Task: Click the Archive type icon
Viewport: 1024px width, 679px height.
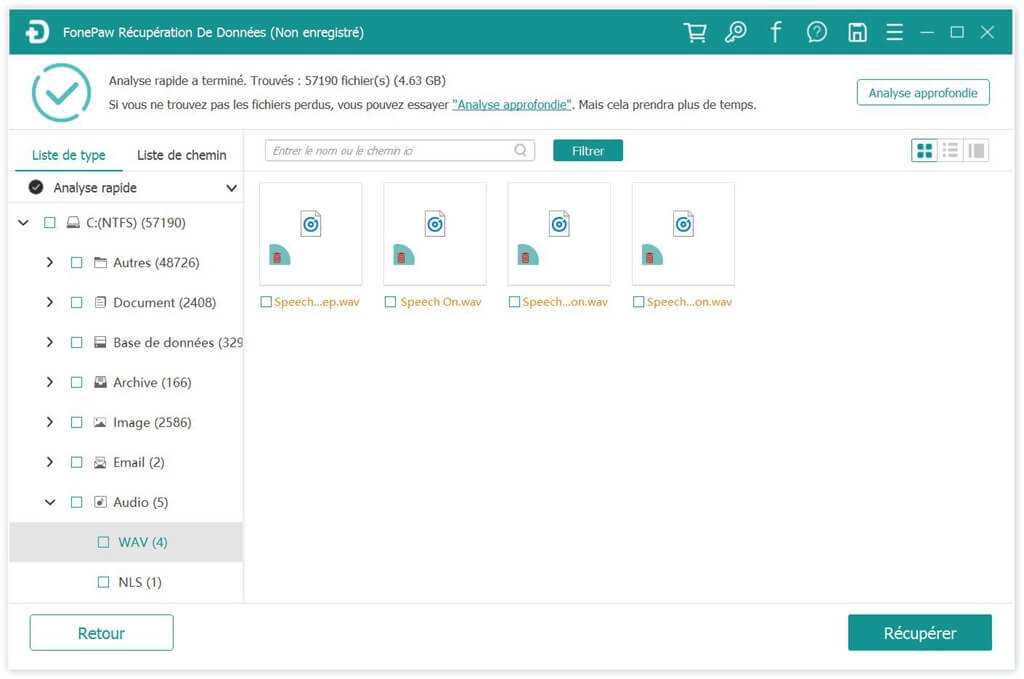Action: pyautogui.click(x=100, y=382)
